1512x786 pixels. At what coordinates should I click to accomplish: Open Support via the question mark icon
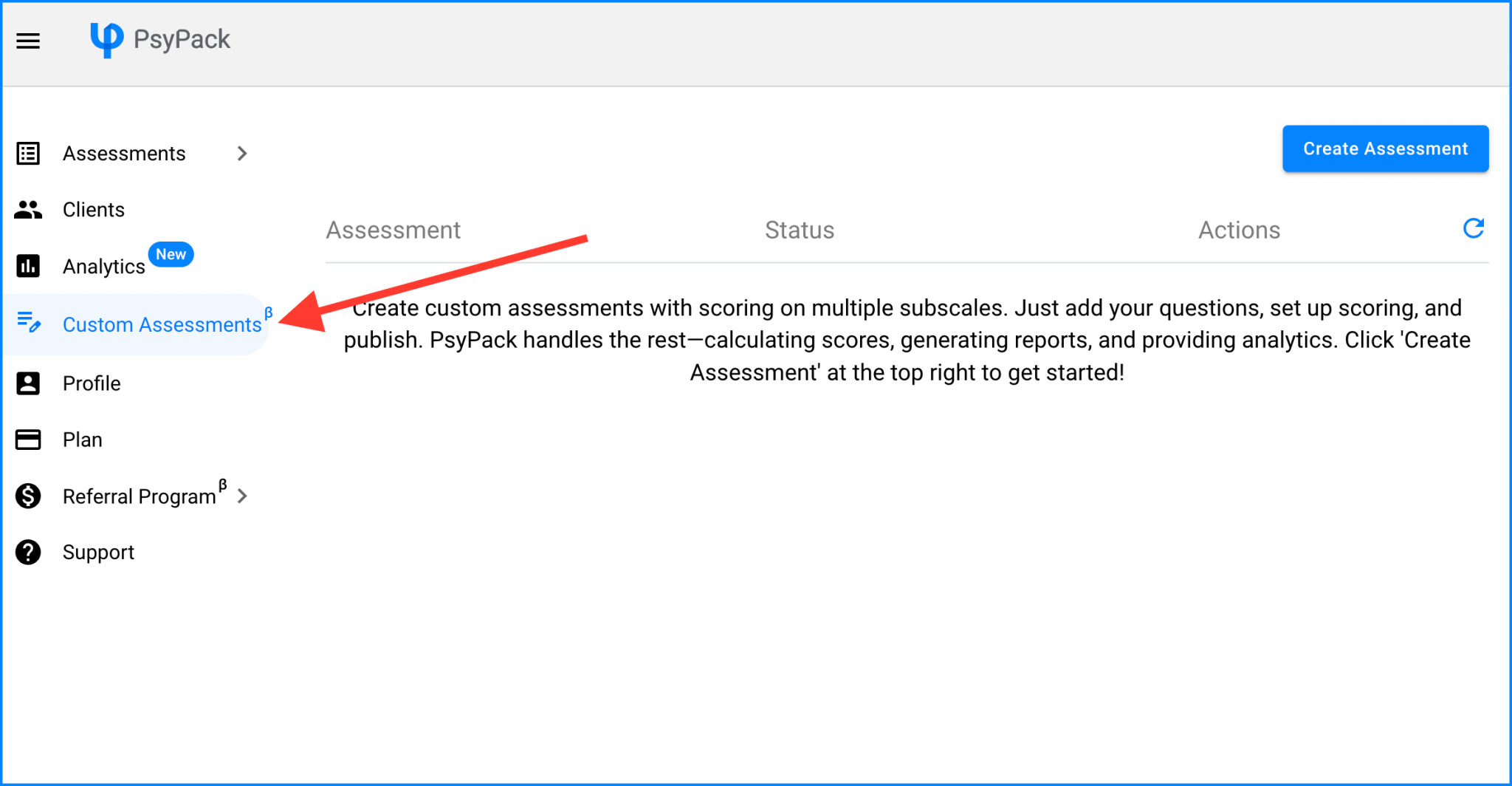(x=28, y=552)
